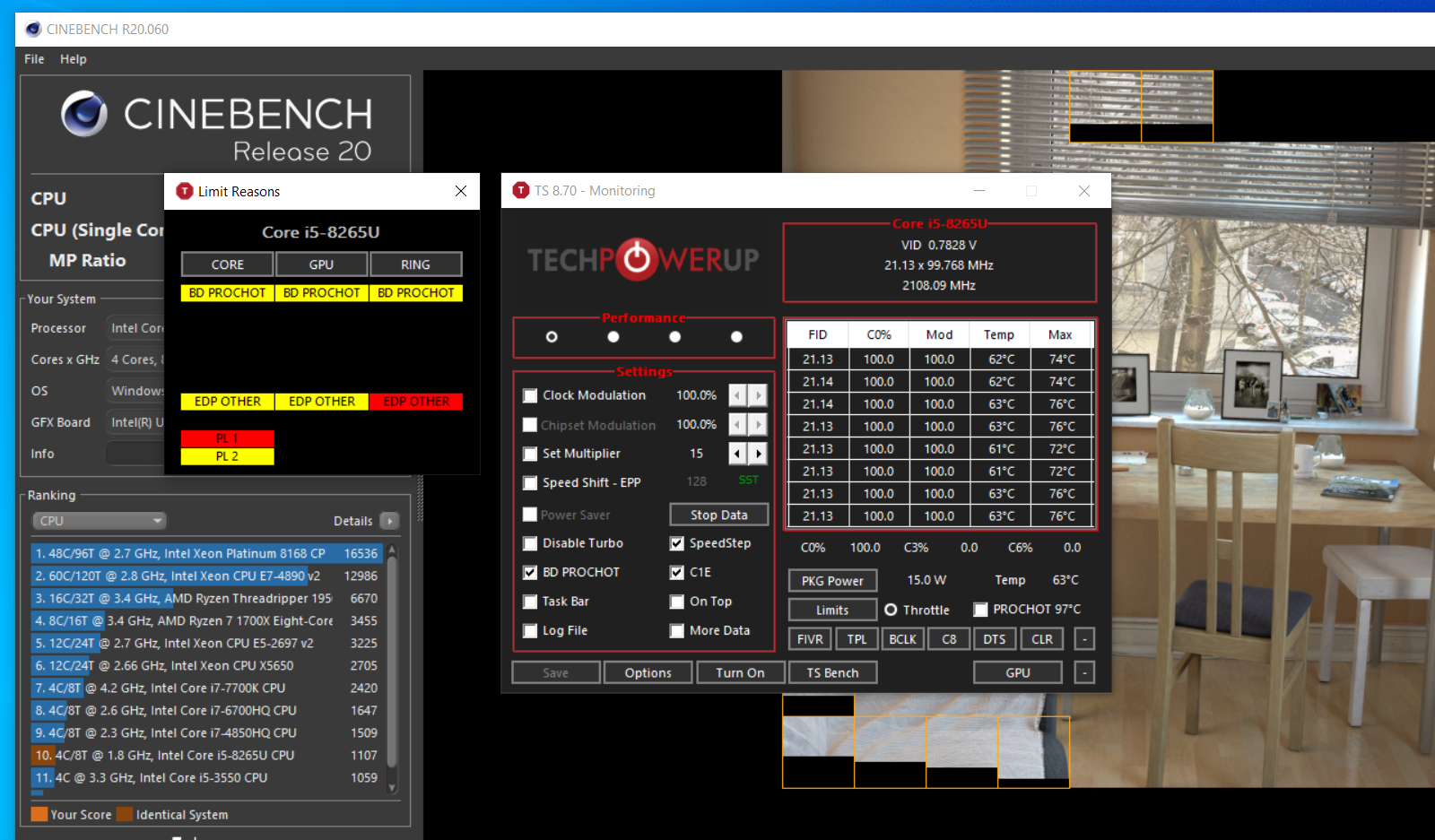Increase Set Multiplier with right arrow
The width and height of the screenshot is (1435, 840).
pos(759,454)
